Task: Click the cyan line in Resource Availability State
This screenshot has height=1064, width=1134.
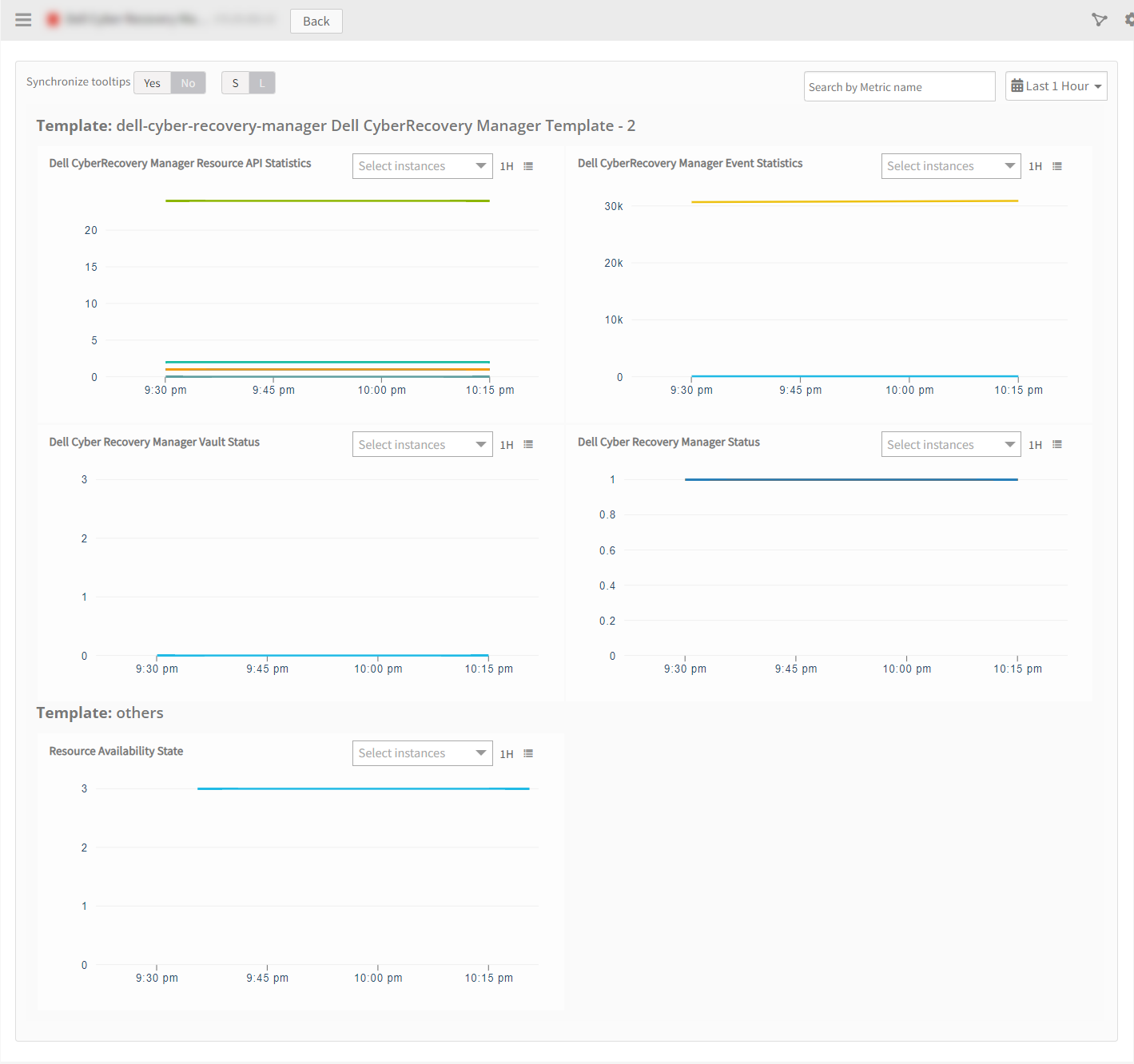Action: (364, 788)
